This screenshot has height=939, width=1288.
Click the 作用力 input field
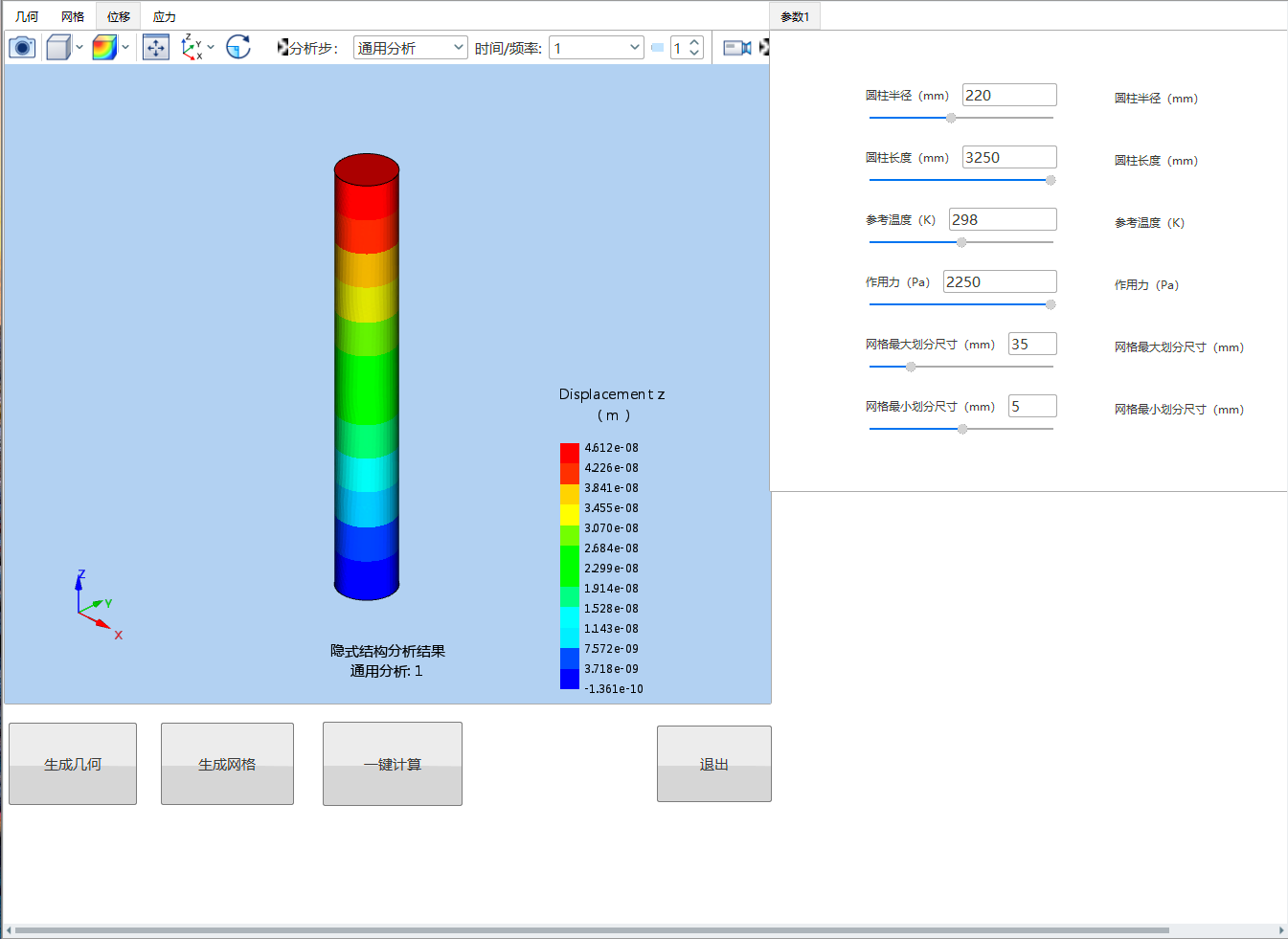click(1000, 281)
